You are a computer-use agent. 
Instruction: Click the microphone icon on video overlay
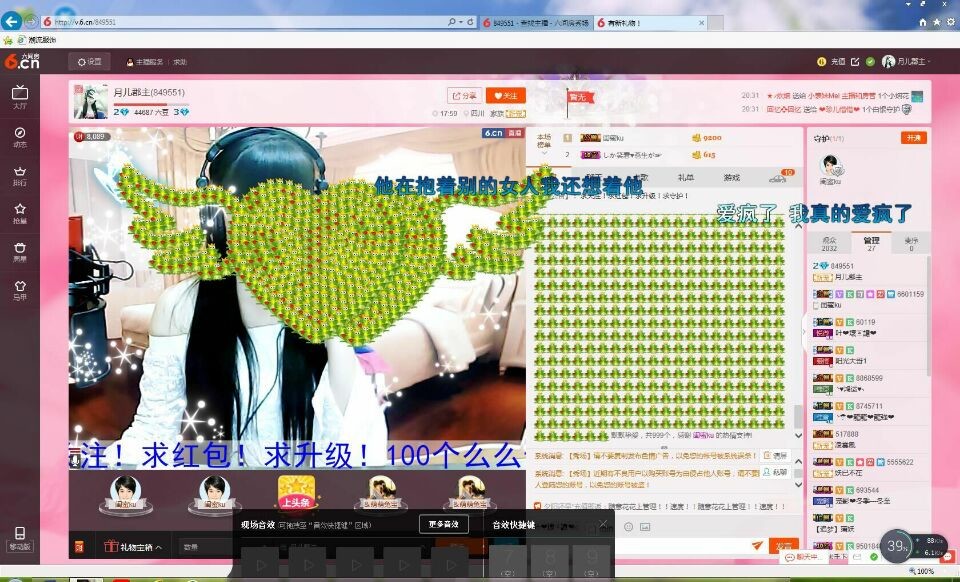pos(75,460)
